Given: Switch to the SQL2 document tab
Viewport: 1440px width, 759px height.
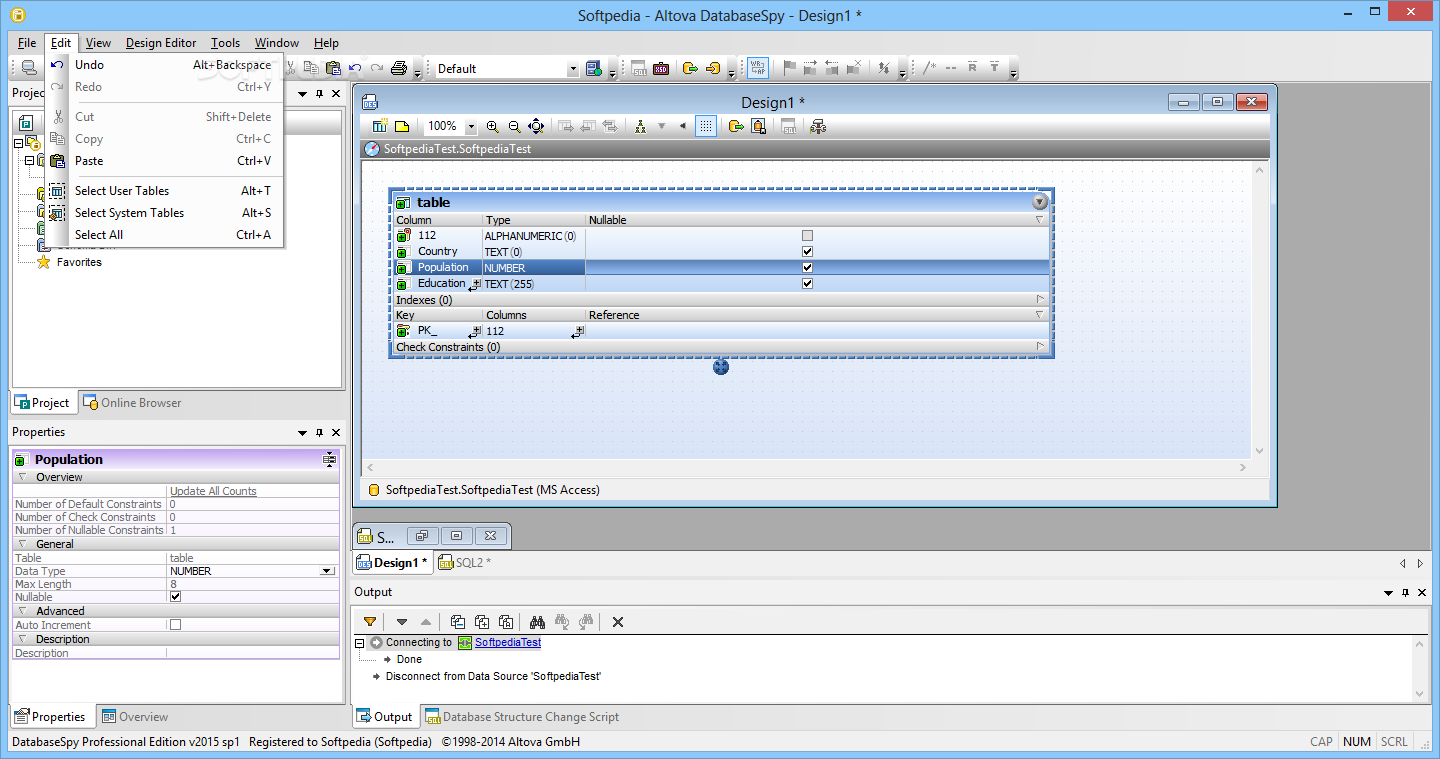Looking at the screenshot, I should (x=464, y=563).
